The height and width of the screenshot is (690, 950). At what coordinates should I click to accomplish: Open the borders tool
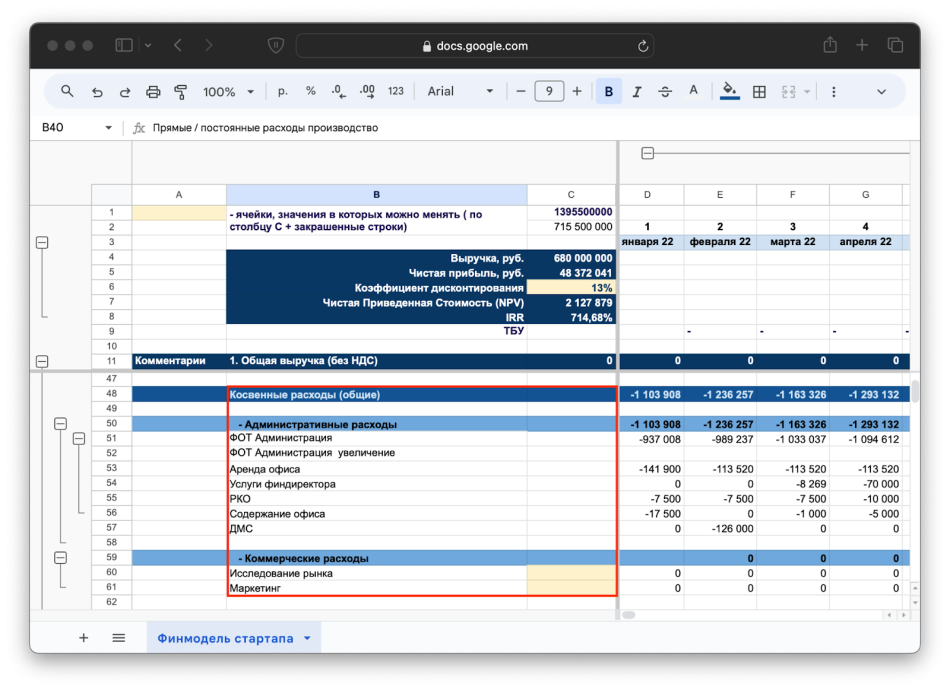pos(759,91)
